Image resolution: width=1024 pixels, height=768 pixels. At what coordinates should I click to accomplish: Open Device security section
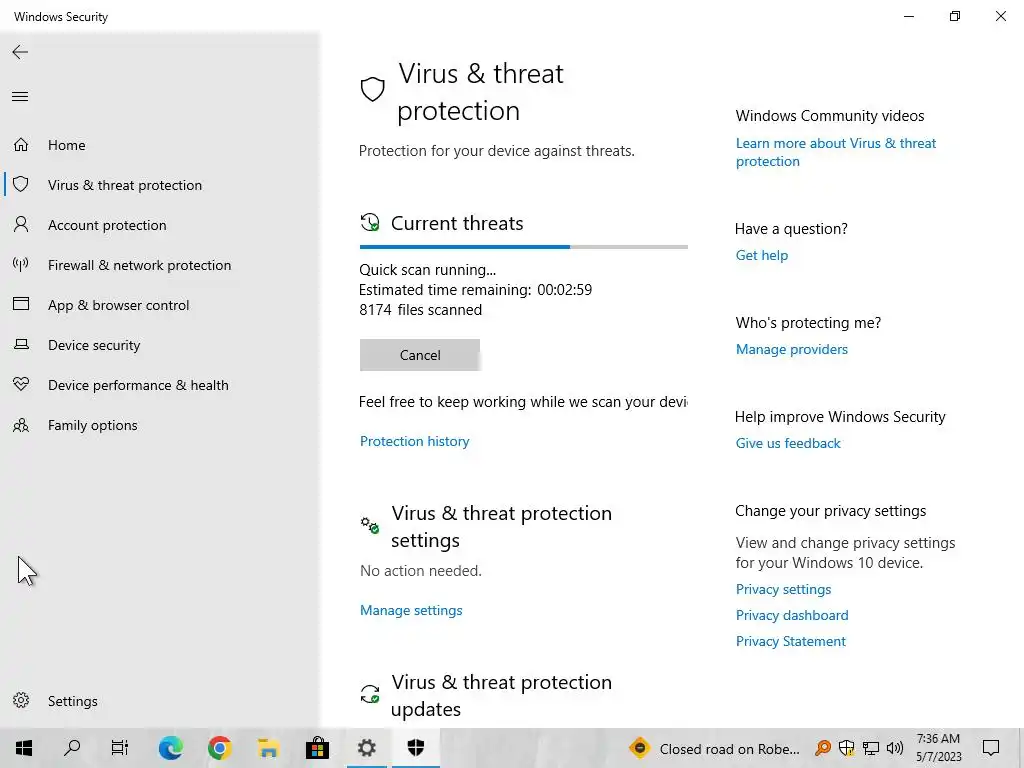(94, 345)
